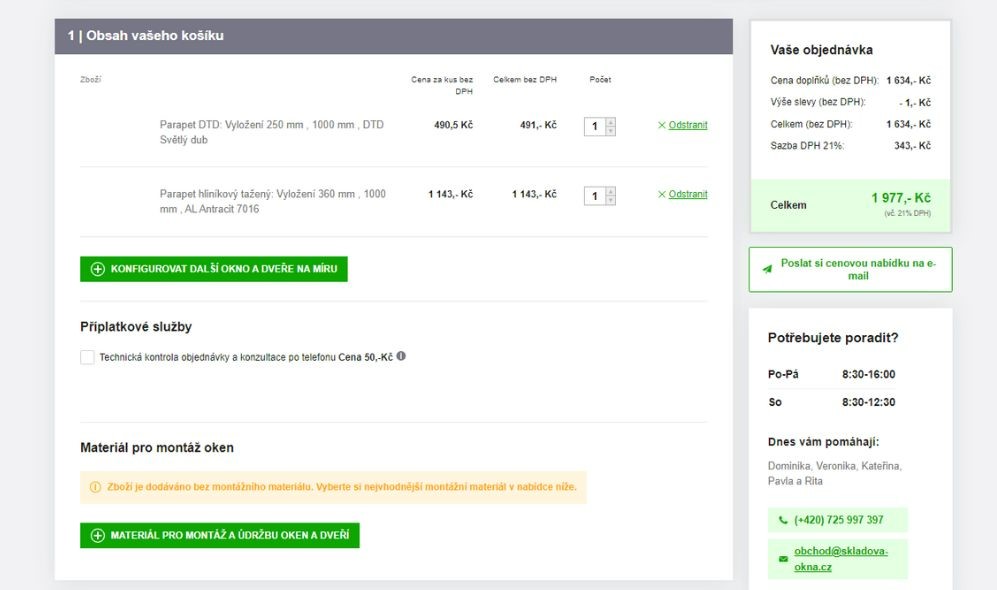Open the obchod@skladova-okna.cz e-mail link
Viewport: 997px width, 590px height.
point(840,559)
